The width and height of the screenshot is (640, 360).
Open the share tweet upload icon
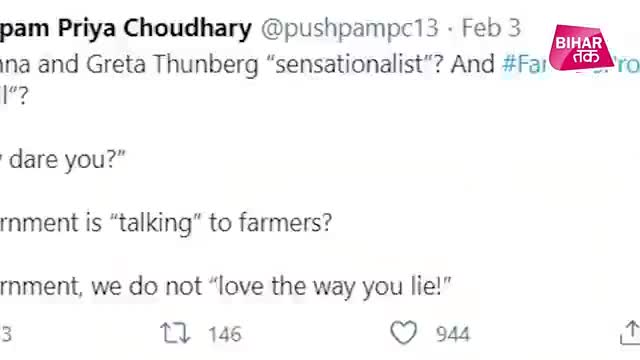click(631, 332)
